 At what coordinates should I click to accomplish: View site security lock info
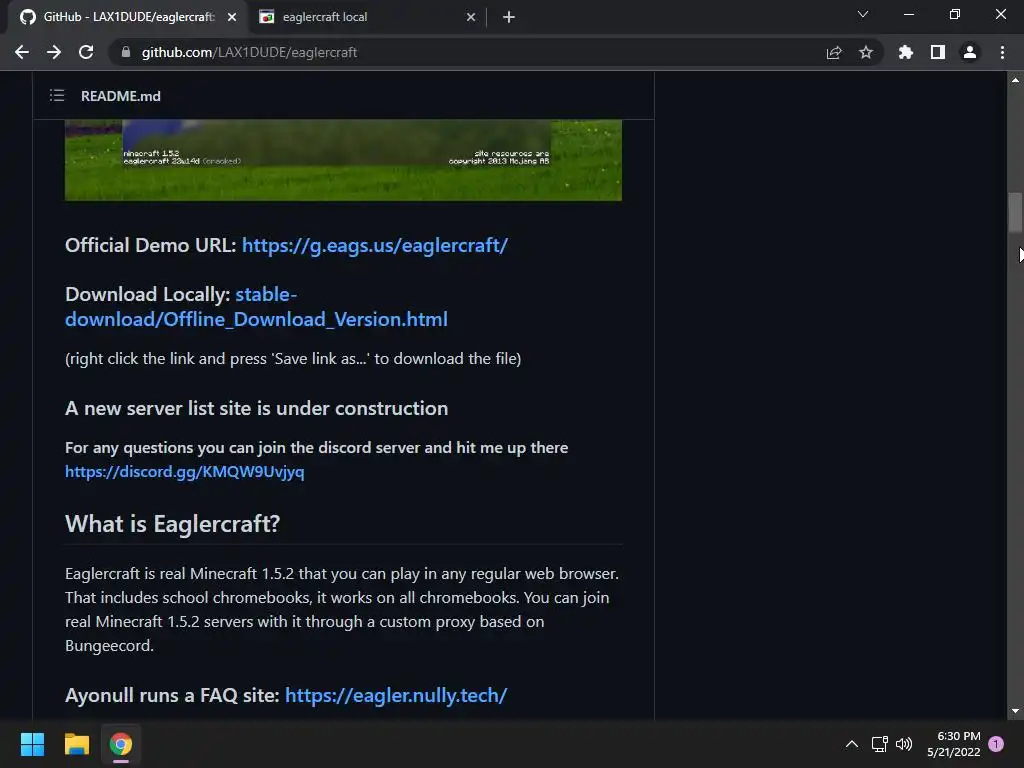point(126,52)
